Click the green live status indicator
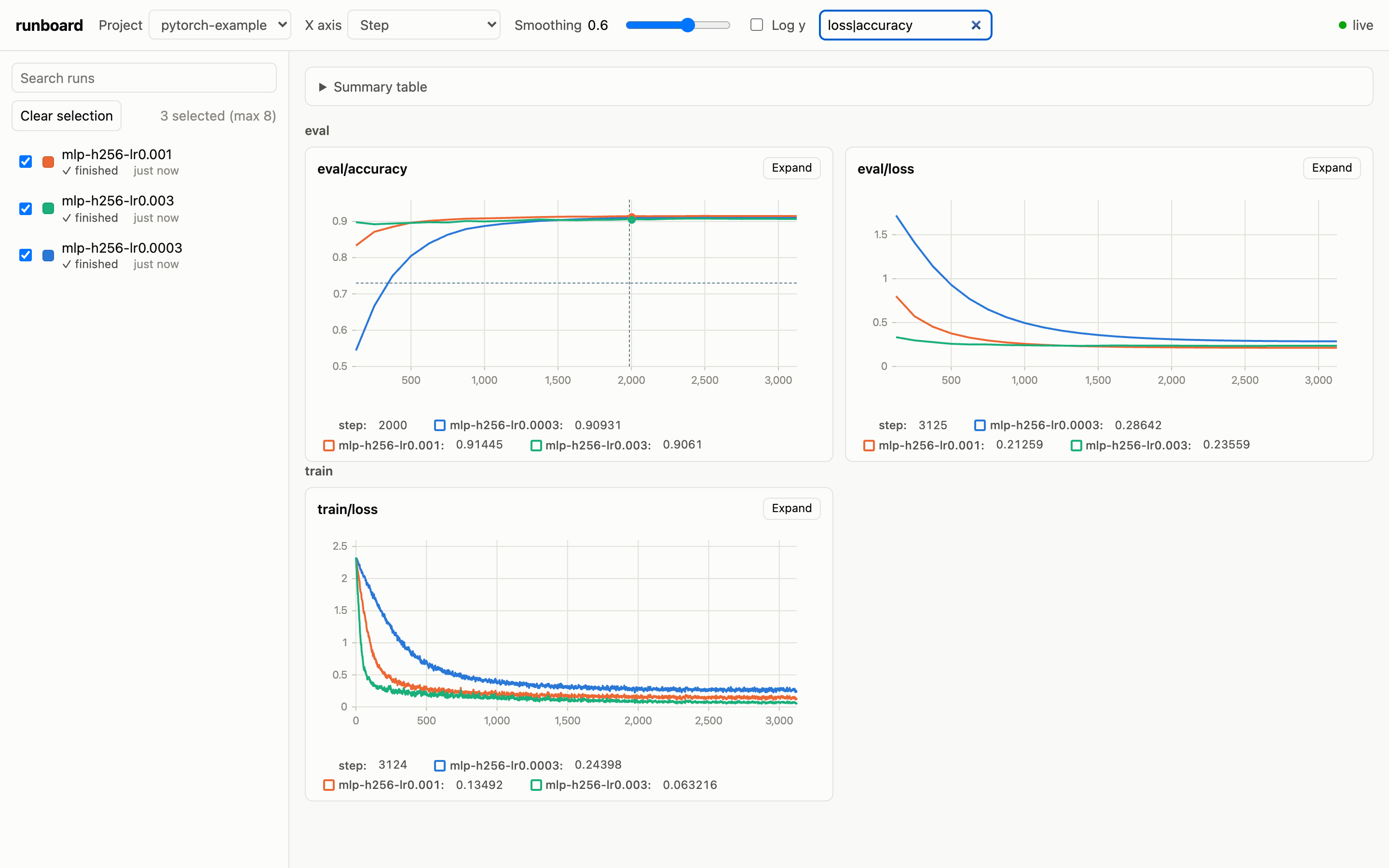 (1343, 25)
